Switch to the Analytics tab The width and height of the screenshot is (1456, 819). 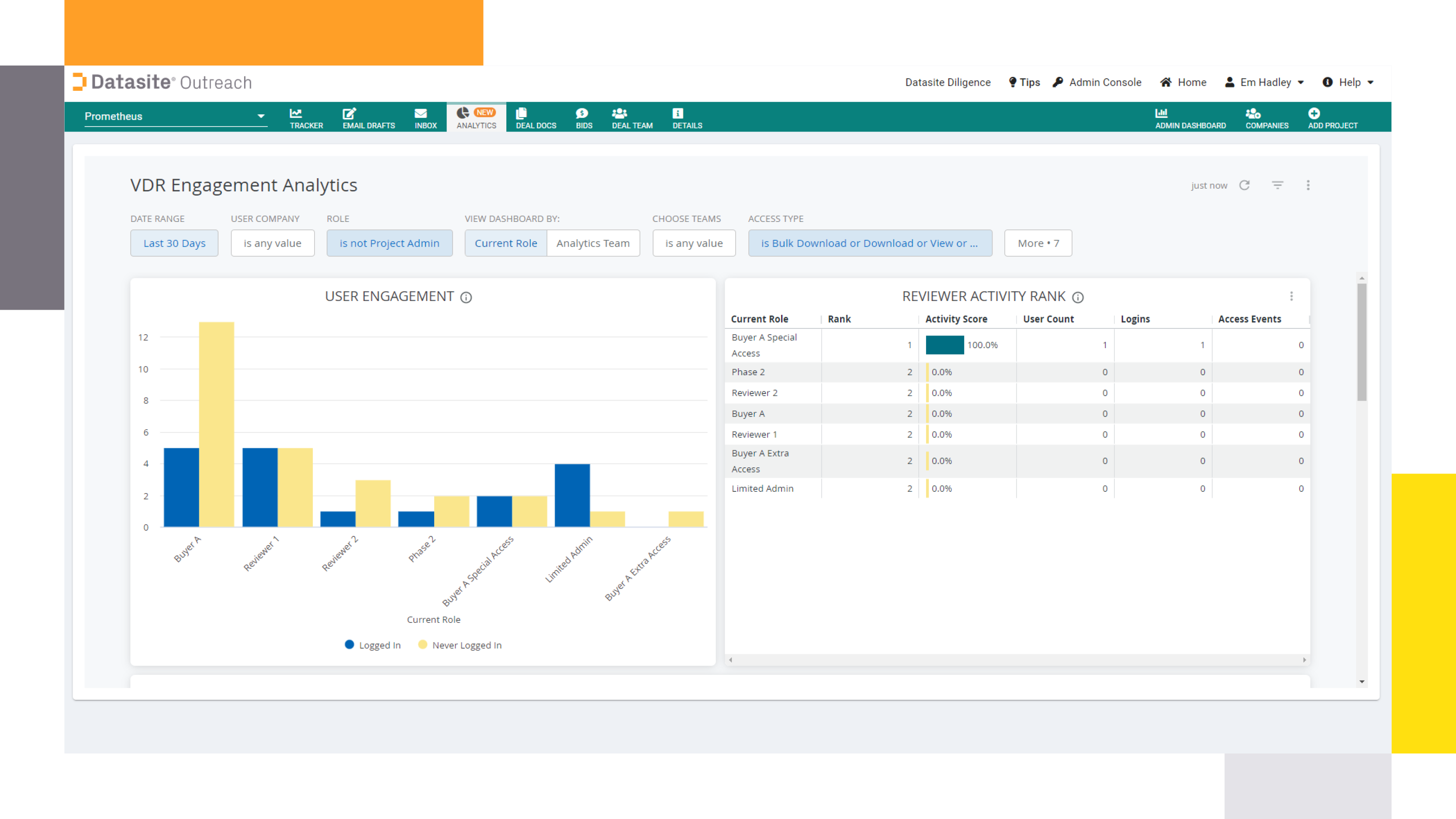[476, 117]
